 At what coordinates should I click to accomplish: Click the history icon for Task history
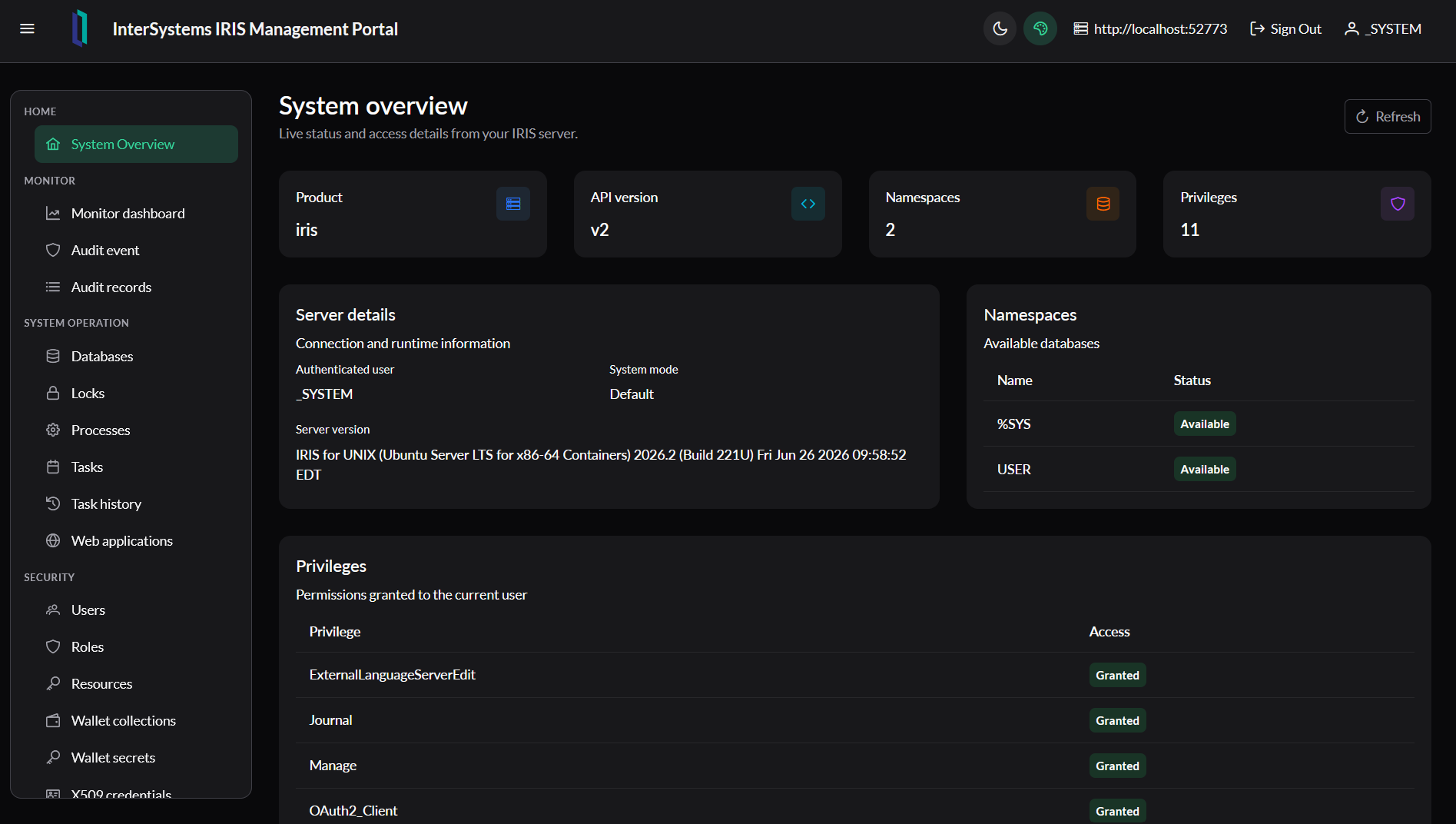(x=53, y=504)
